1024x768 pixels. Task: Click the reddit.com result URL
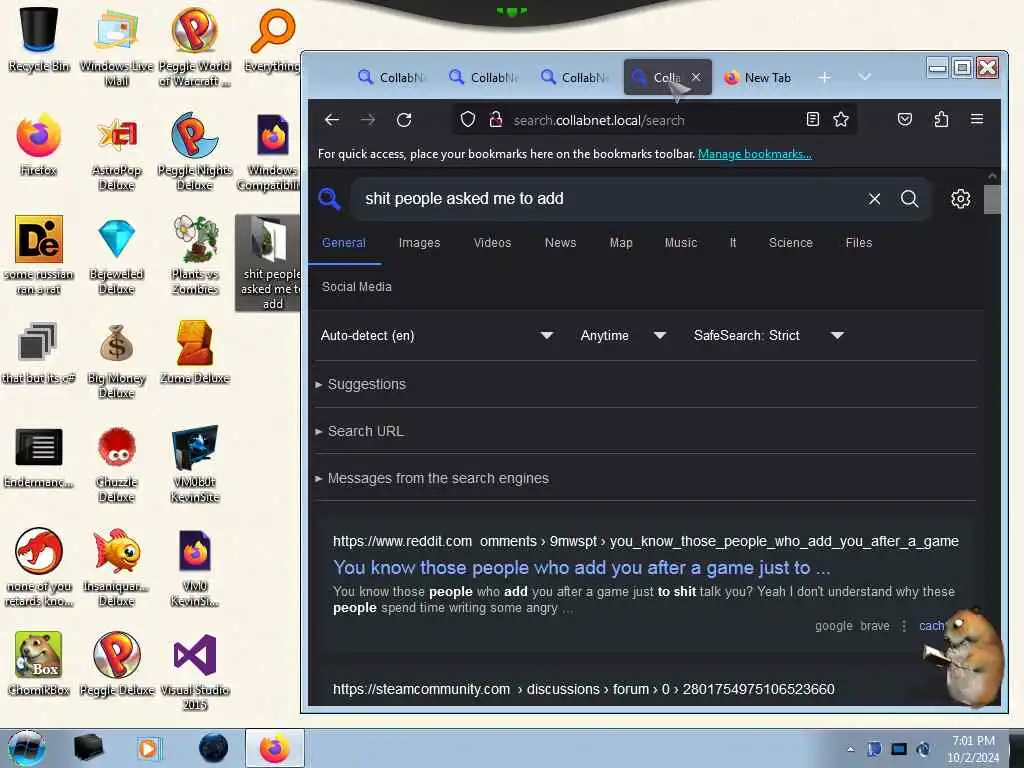pyautogui.click(x=645, y=541)
